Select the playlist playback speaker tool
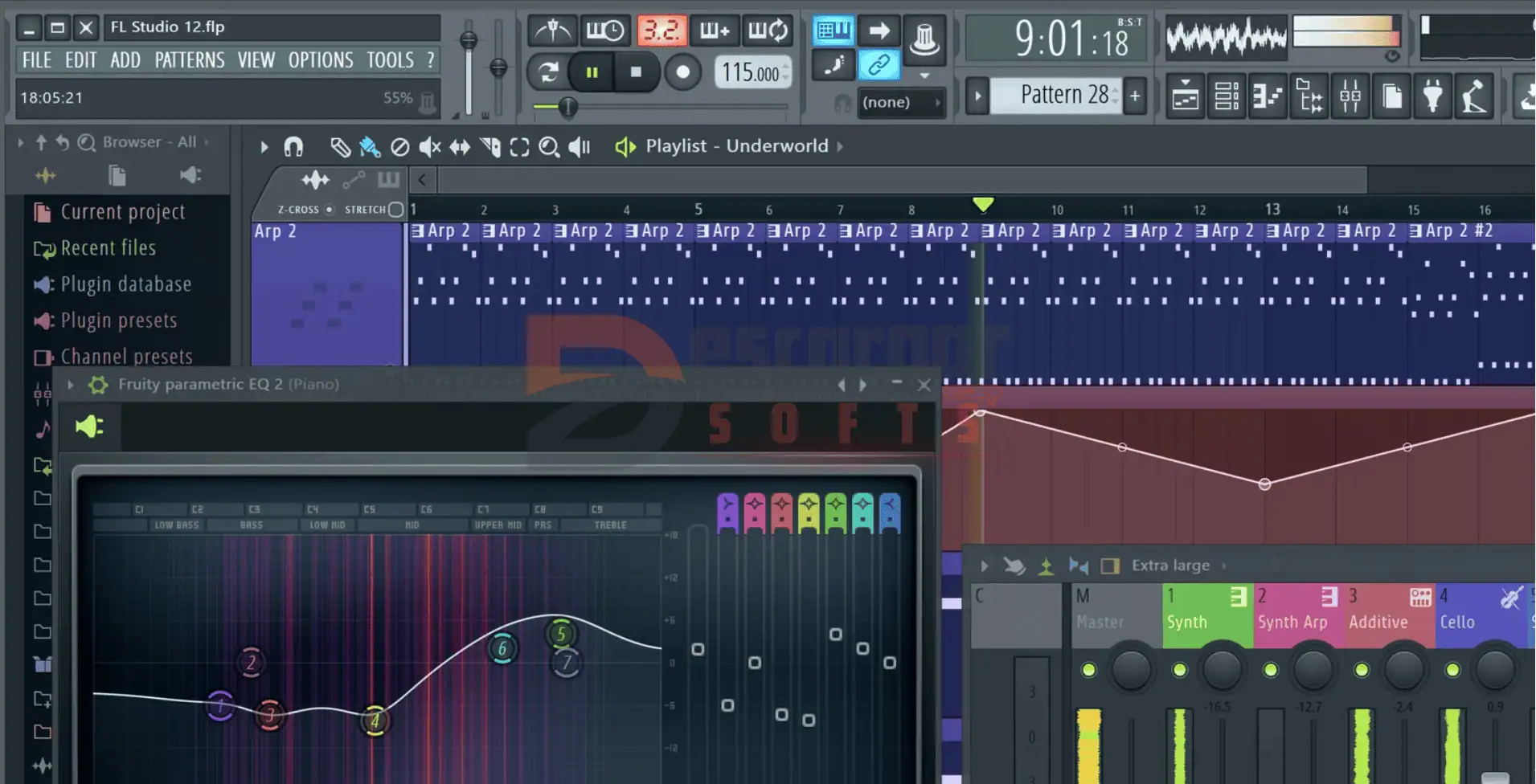1536x784 pixels. coord(580,147)
